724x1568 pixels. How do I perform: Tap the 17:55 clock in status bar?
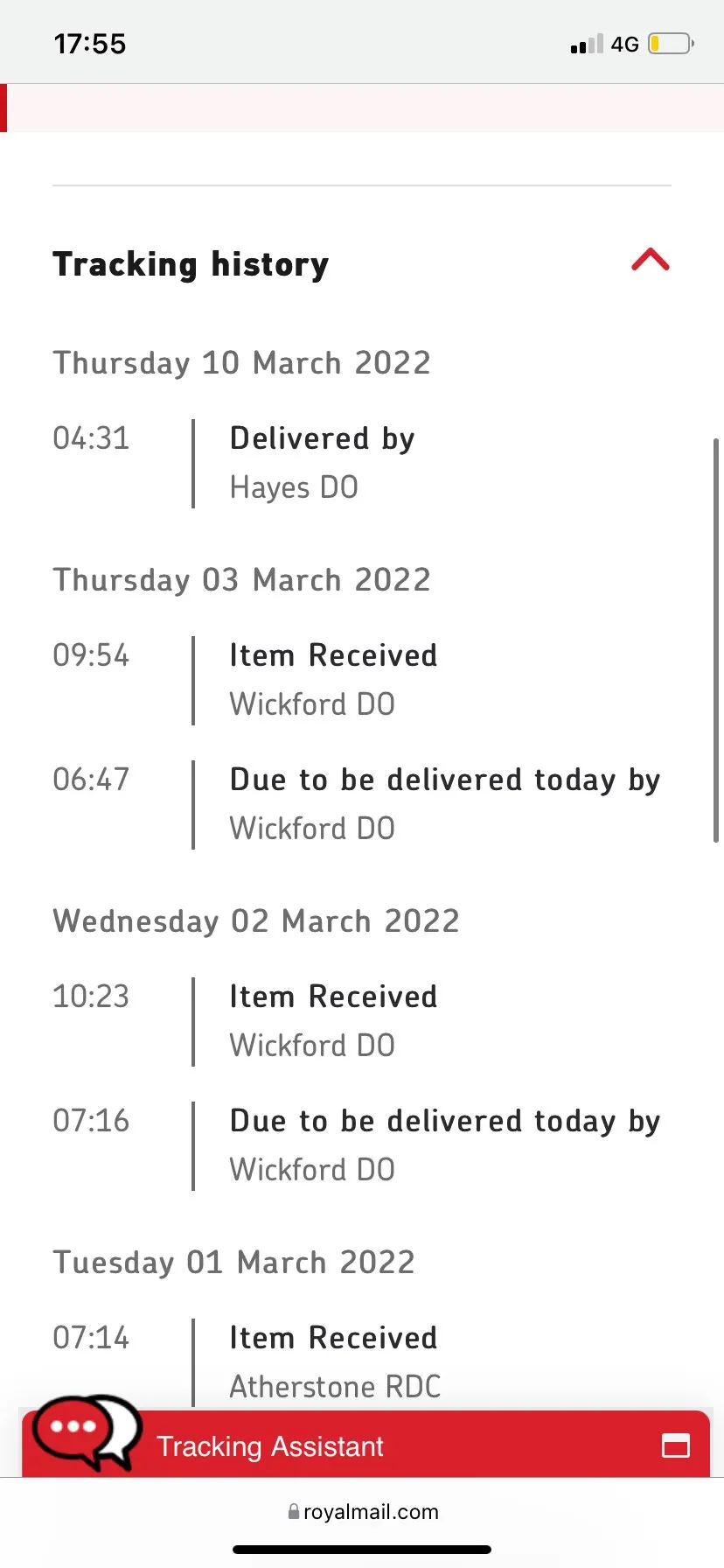point(90,44)
